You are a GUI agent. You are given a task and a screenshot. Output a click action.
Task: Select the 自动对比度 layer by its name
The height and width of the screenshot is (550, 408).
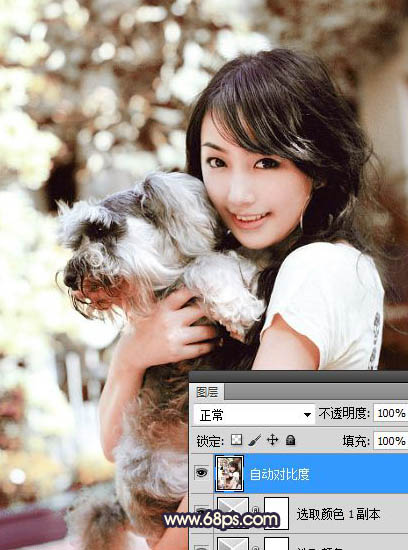pyautogui.click(x=280, y=474)
